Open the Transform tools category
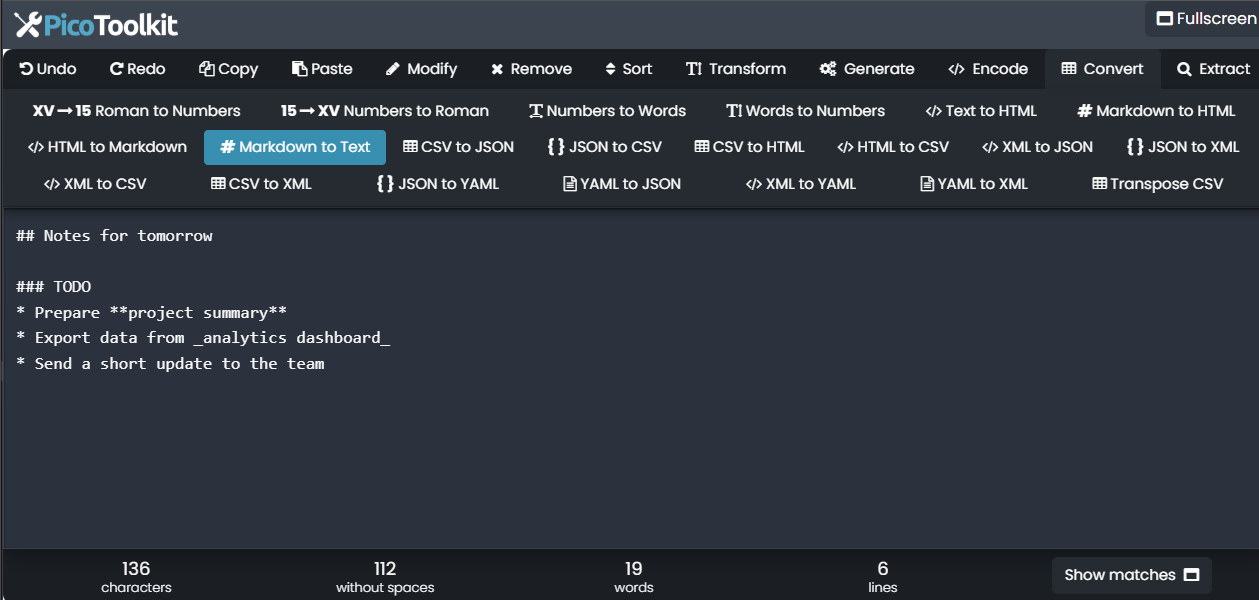 pos(735,69)
